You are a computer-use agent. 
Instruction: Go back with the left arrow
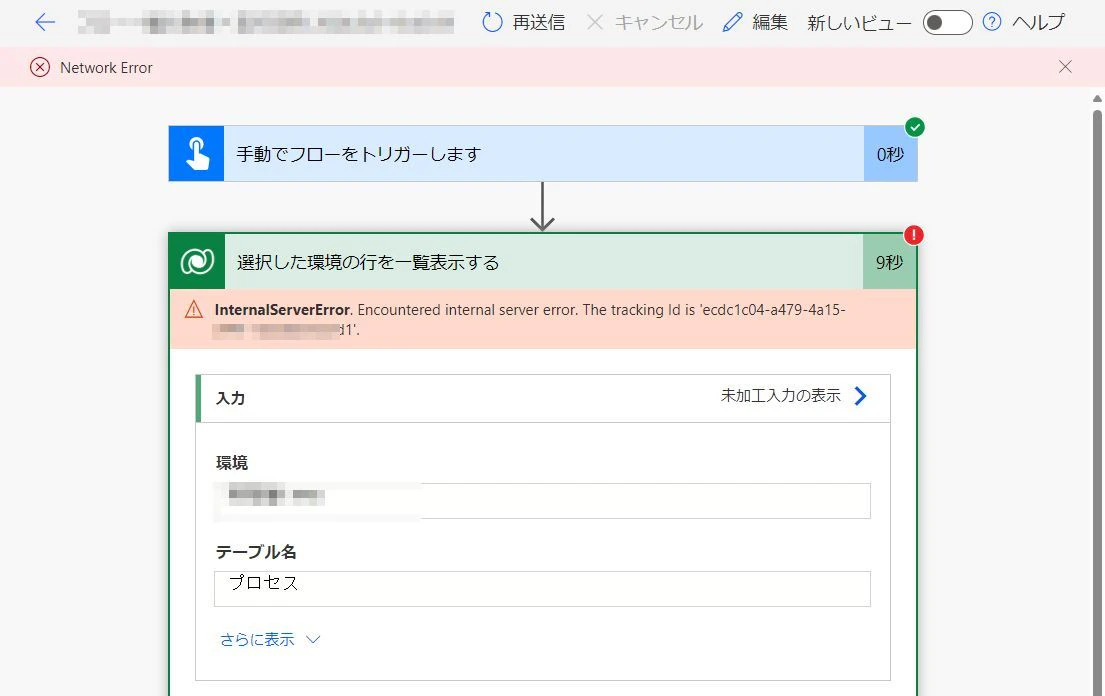coord(44,23)
